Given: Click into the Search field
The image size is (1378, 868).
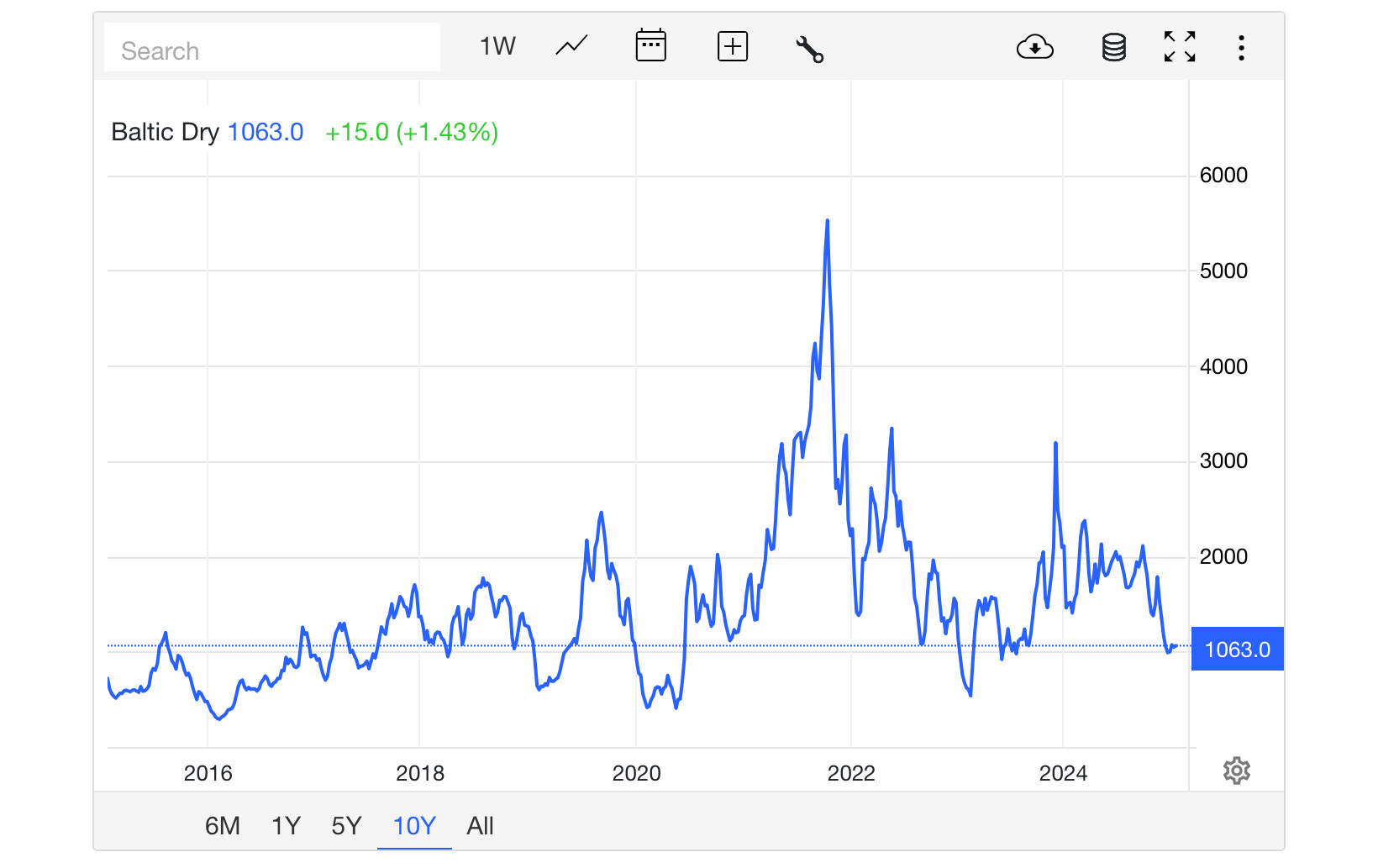Looking at the screenshot, I should tap(272, 48).
